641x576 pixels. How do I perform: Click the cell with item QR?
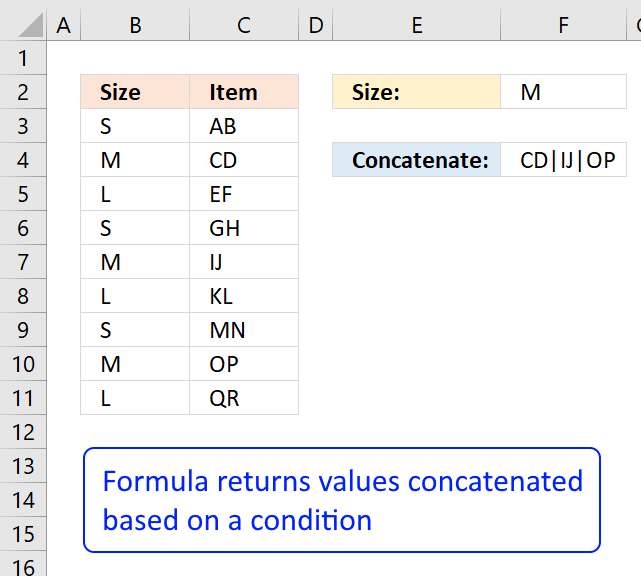click(243, 398)
